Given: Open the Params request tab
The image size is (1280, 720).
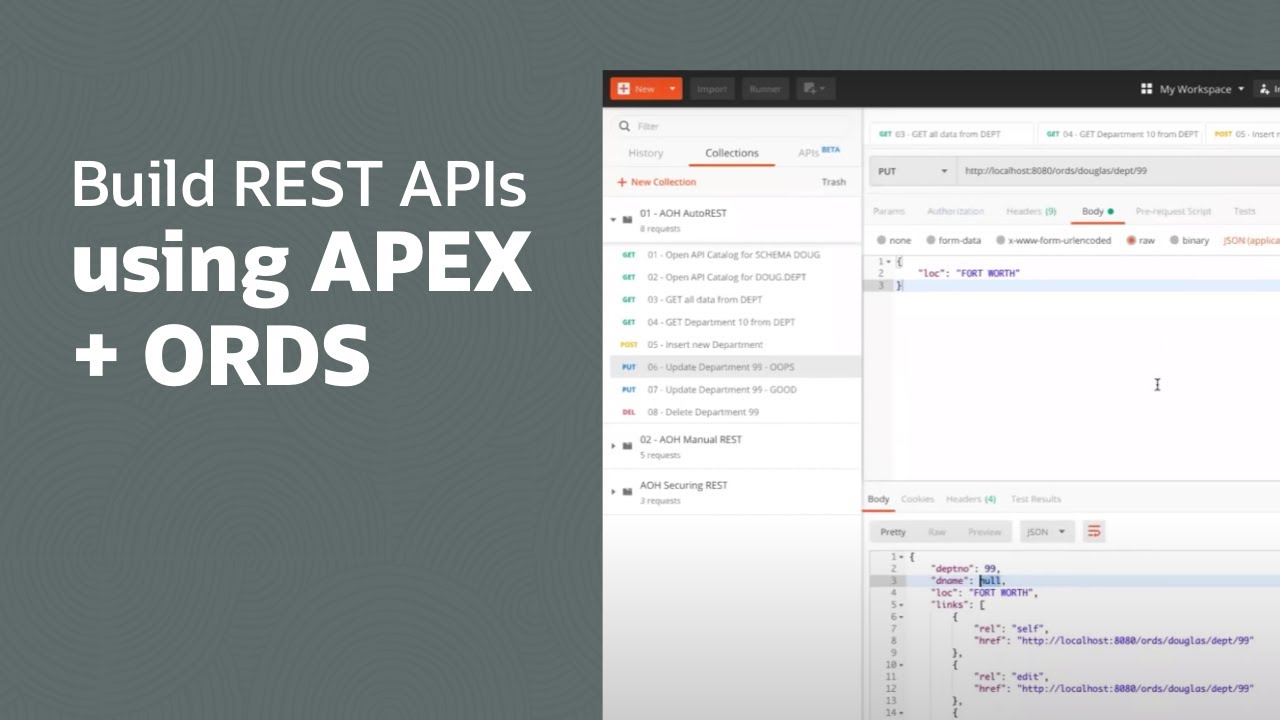Looking at the screenshot, I should 888,211.
